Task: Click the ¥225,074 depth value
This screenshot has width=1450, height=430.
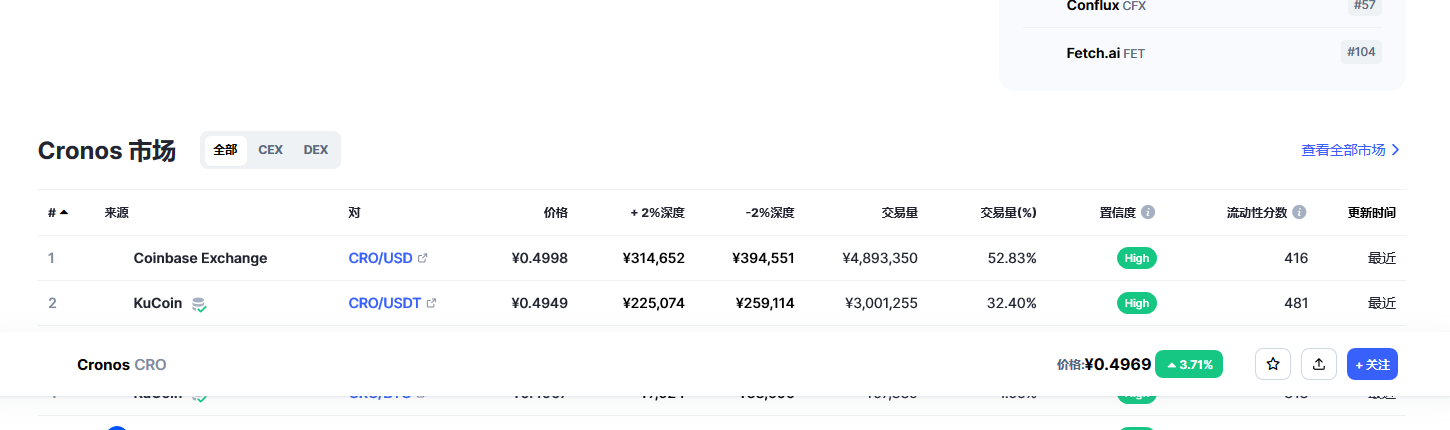Action: point(653,303)
